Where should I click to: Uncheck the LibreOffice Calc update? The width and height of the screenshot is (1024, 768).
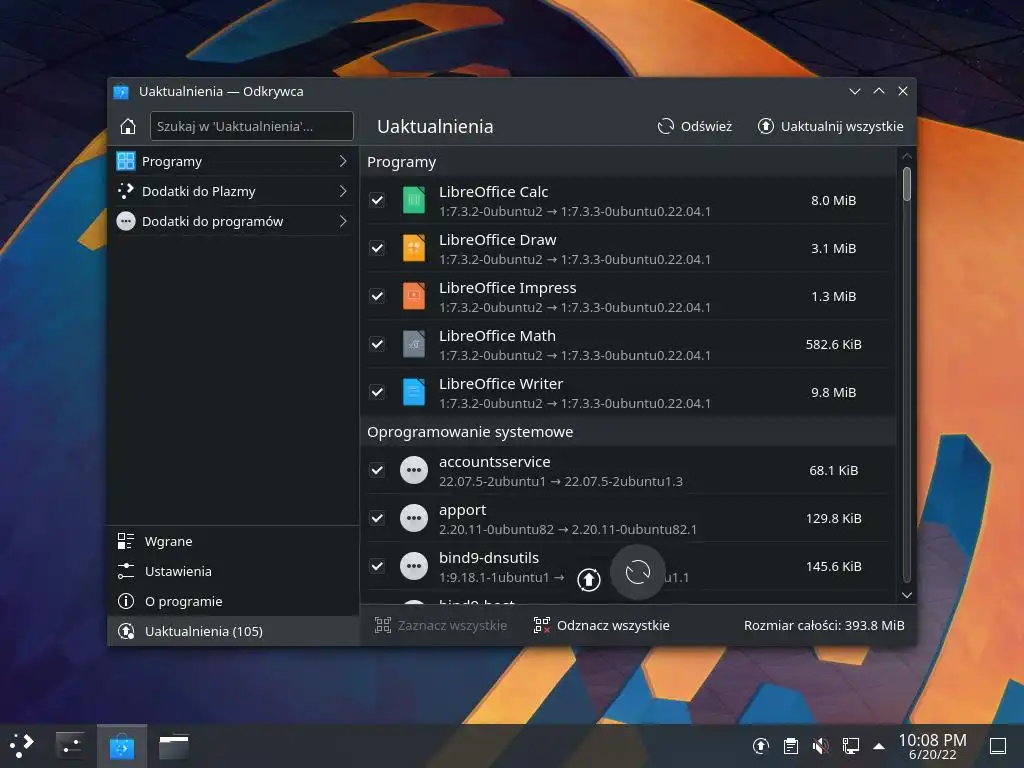377,200
